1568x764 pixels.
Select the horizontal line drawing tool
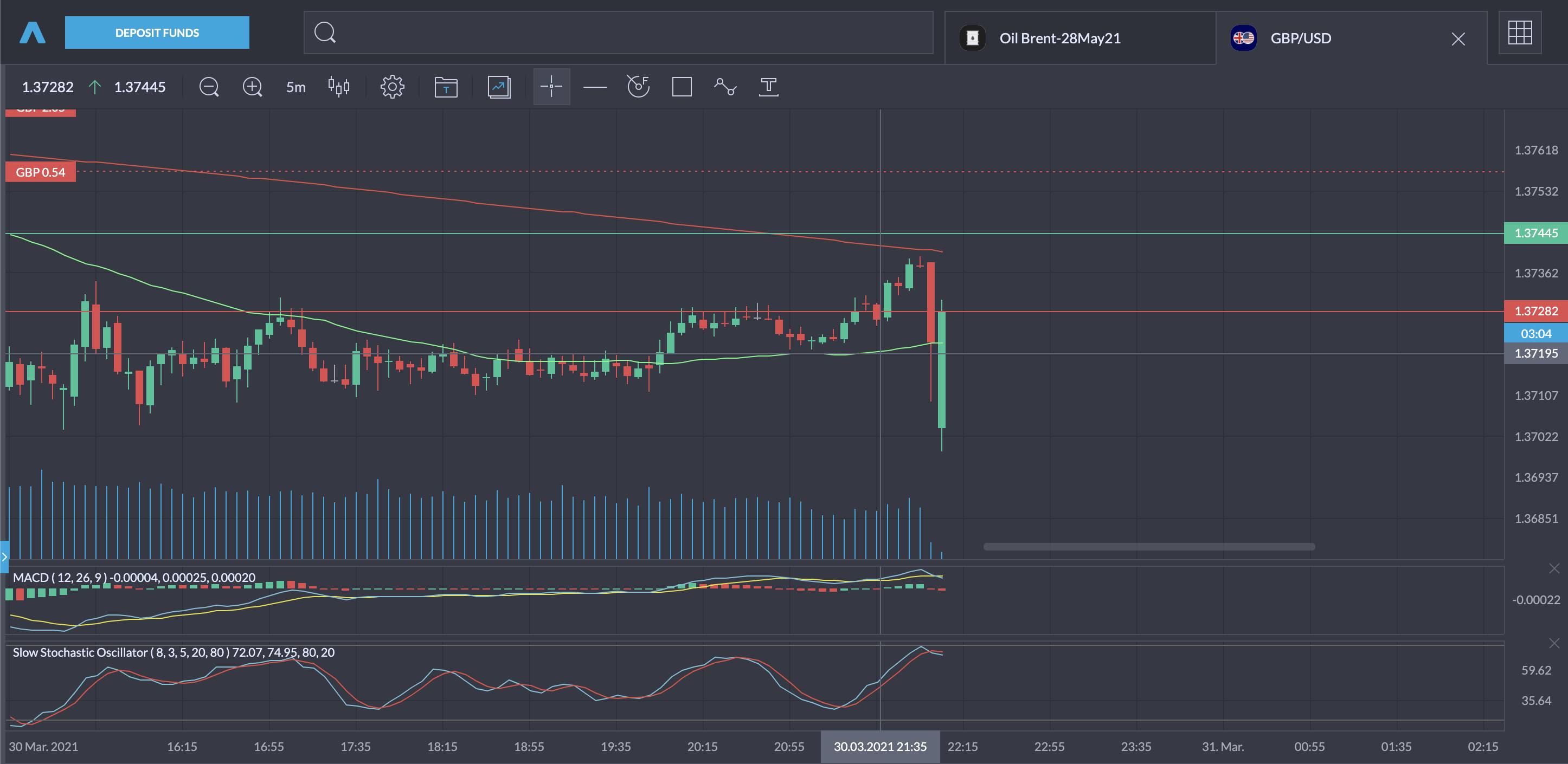(x=595, y=87)
